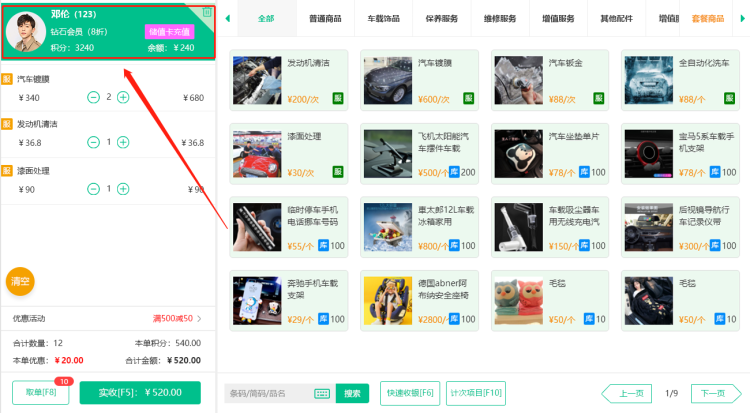This screenshot has height=413, width=750.
Task: Switch to the 保养服务 tab
Action: click(x=443, y=18)
